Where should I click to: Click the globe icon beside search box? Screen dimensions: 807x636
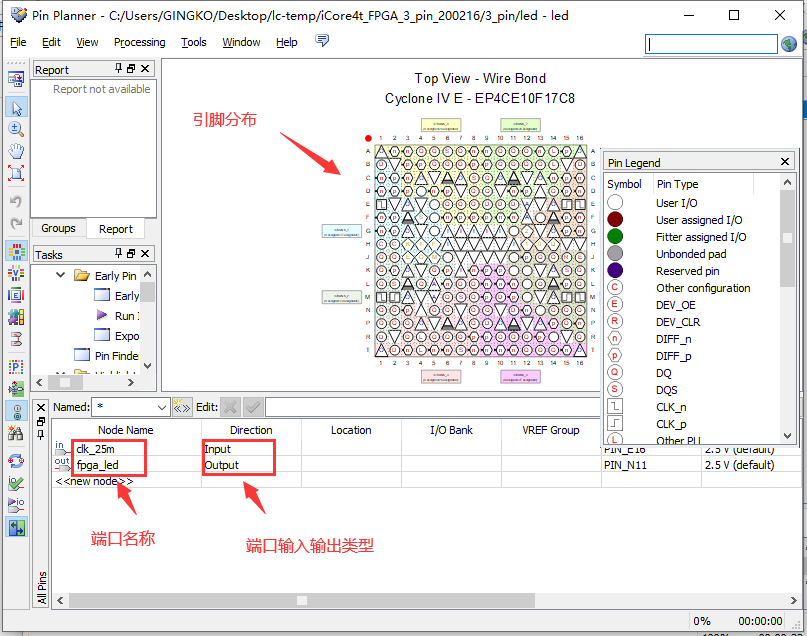tap(789, 43)
